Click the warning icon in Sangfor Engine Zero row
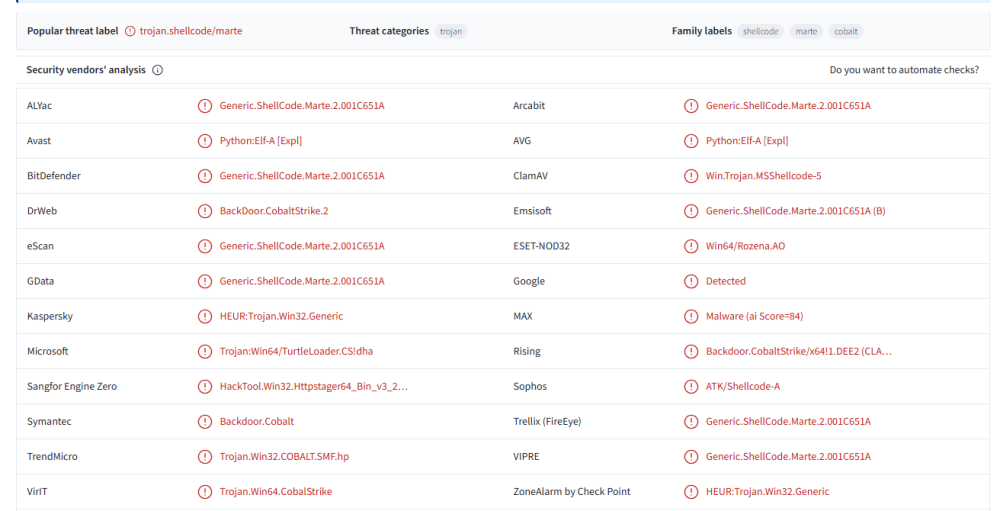Screen dimensions: 1000x511 [205, 387]
